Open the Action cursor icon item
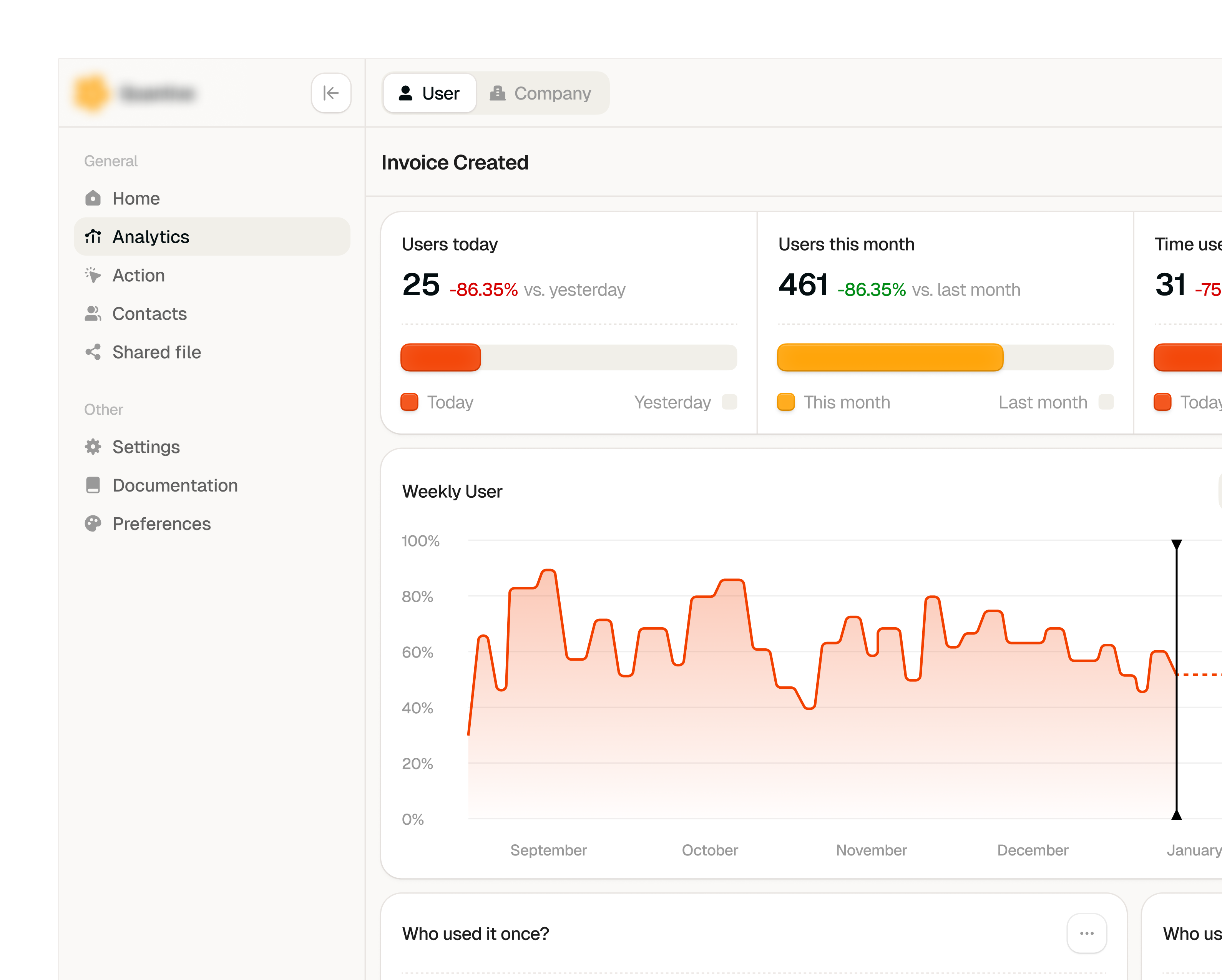Image resolution: width=1222 pixels, height=980 pixels. pyautogui.click(x=93, y=275)
